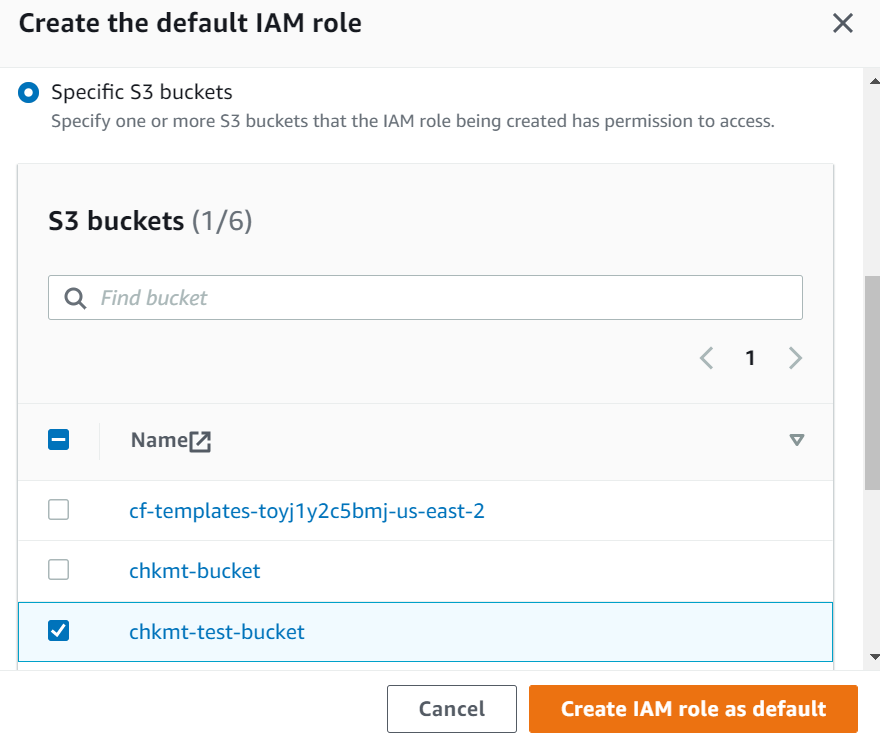Screen dimensions: 880x741
Task: Go to next page with right chevron arrow
Action: (795, 357)
